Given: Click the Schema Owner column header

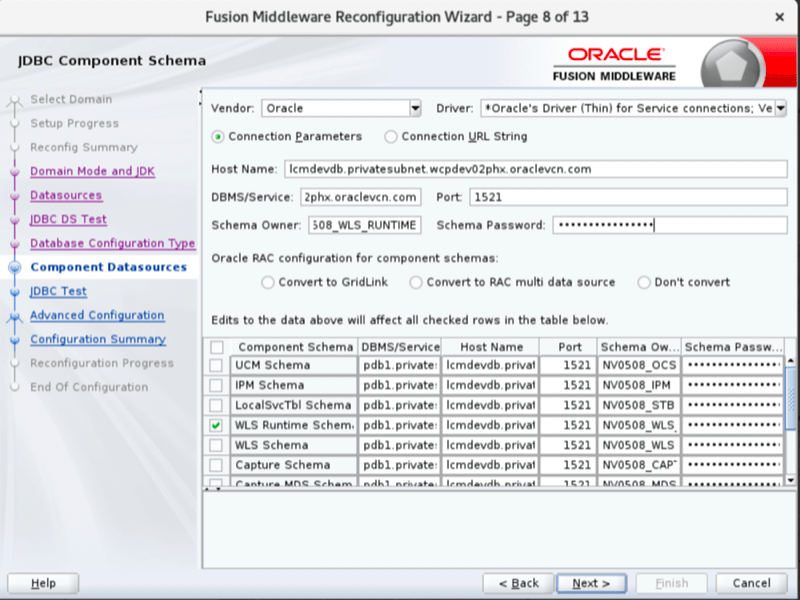Looking at the screenshot, I should 639,347.
